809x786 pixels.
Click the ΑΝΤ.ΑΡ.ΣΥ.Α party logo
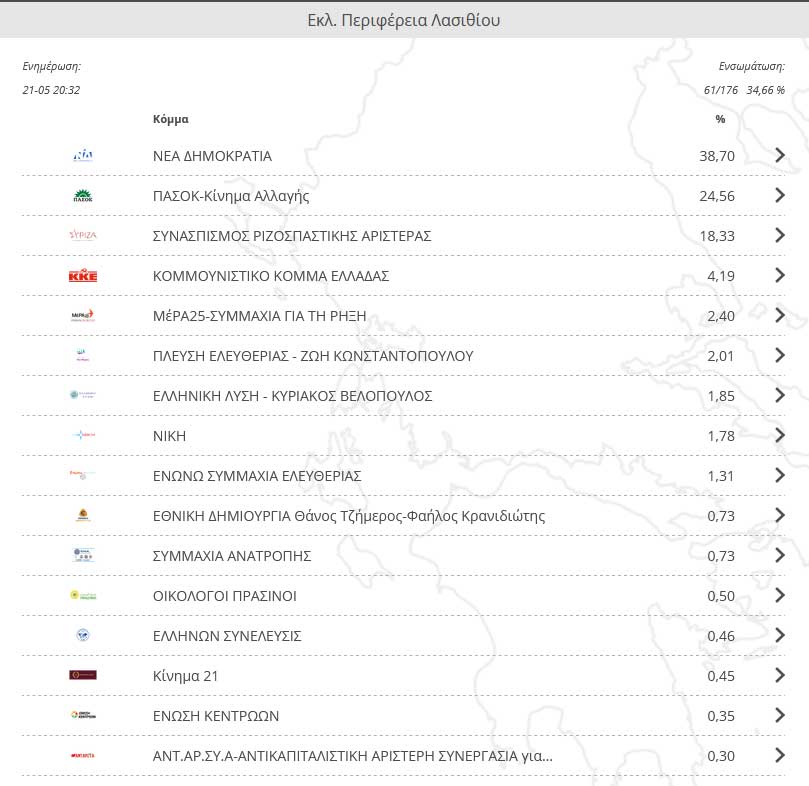[83, 756]
